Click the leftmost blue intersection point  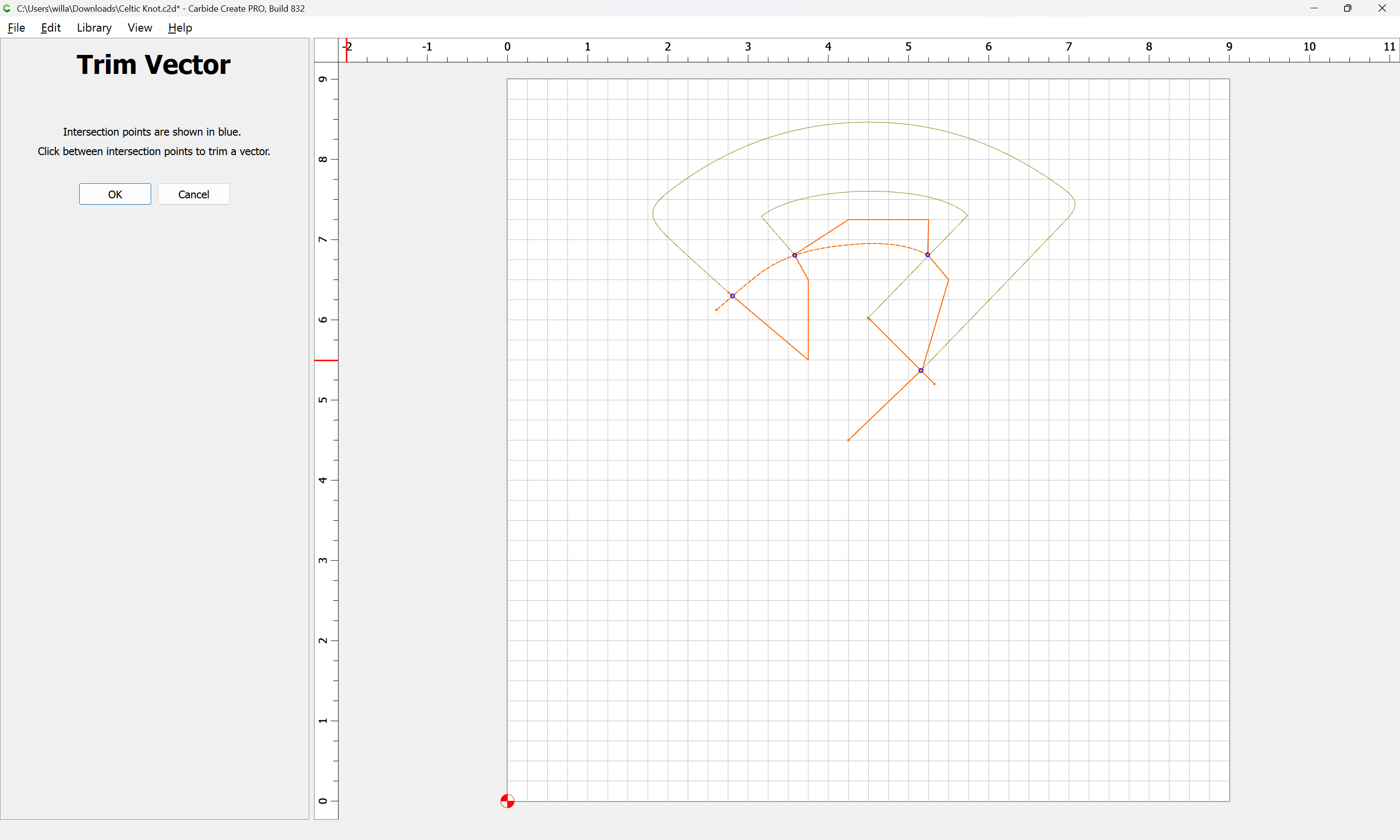tap(732, 296)
